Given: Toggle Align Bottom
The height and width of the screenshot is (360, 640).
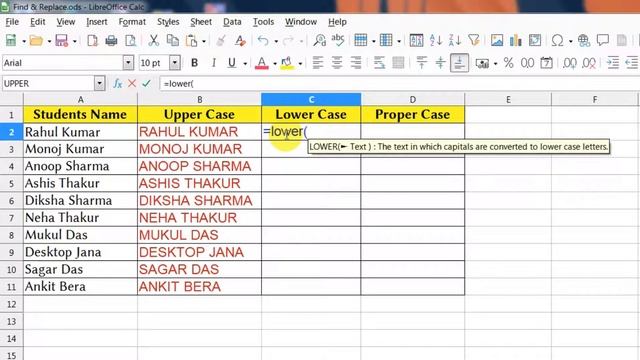Looking at the screenshot, I should pos(459,63).
